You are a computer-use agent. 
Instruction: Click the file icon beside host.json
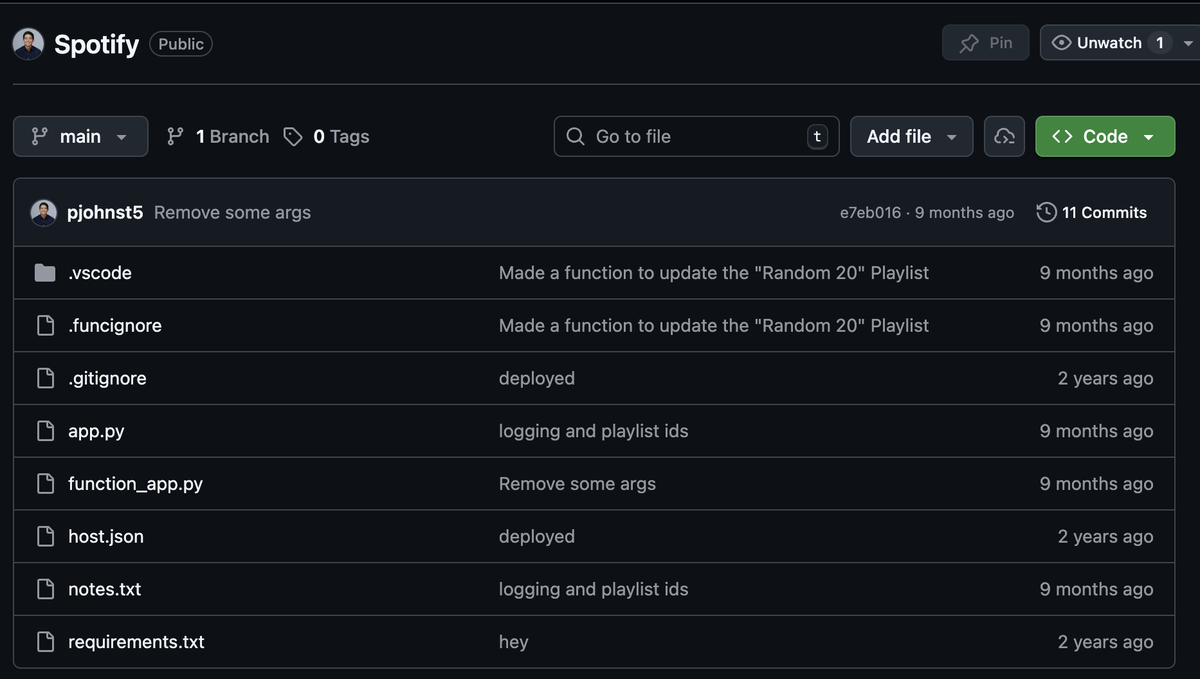point(45,537)
